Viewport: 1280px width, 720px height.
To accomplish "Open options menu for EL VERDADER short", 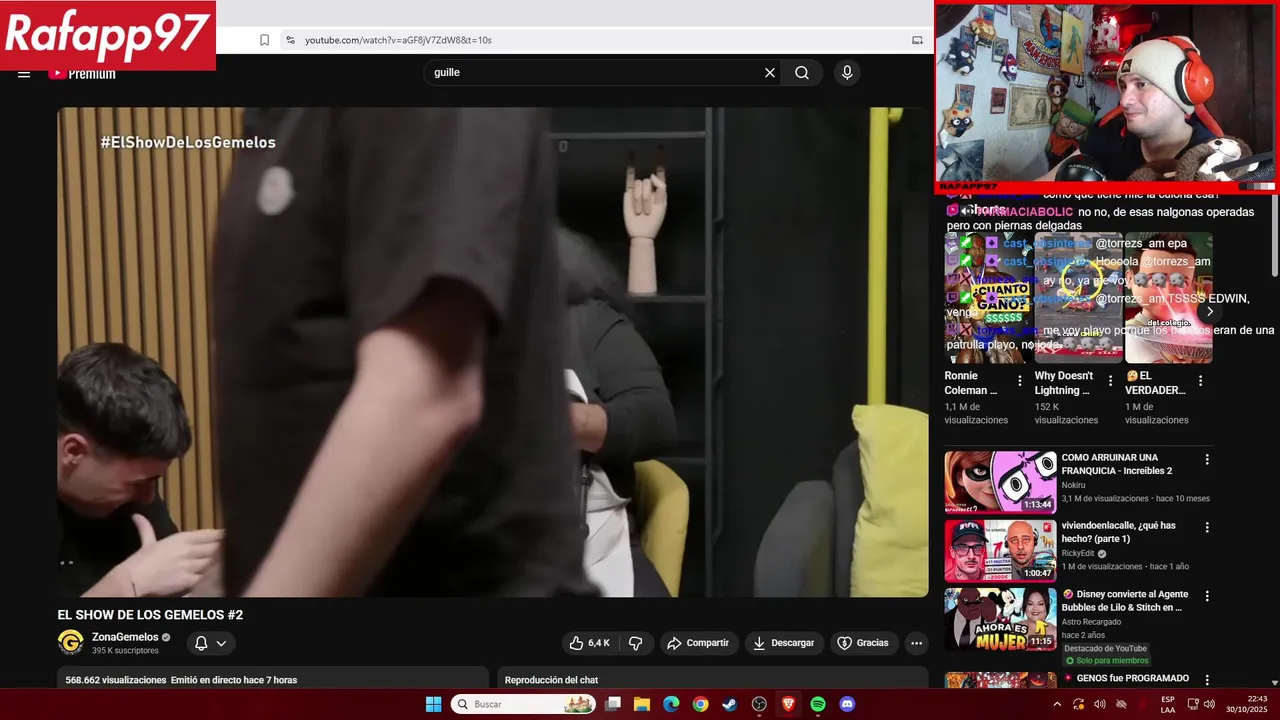I will (1201, 381).
